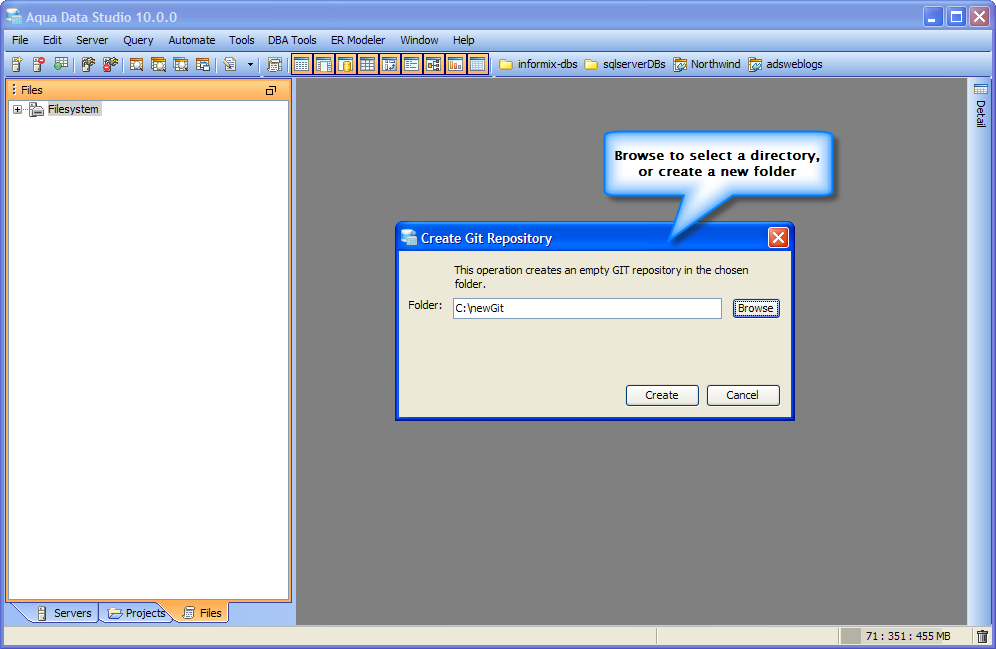Open the Help menu
This screenshot has width=996, height=649.
(x=463, y=40)
